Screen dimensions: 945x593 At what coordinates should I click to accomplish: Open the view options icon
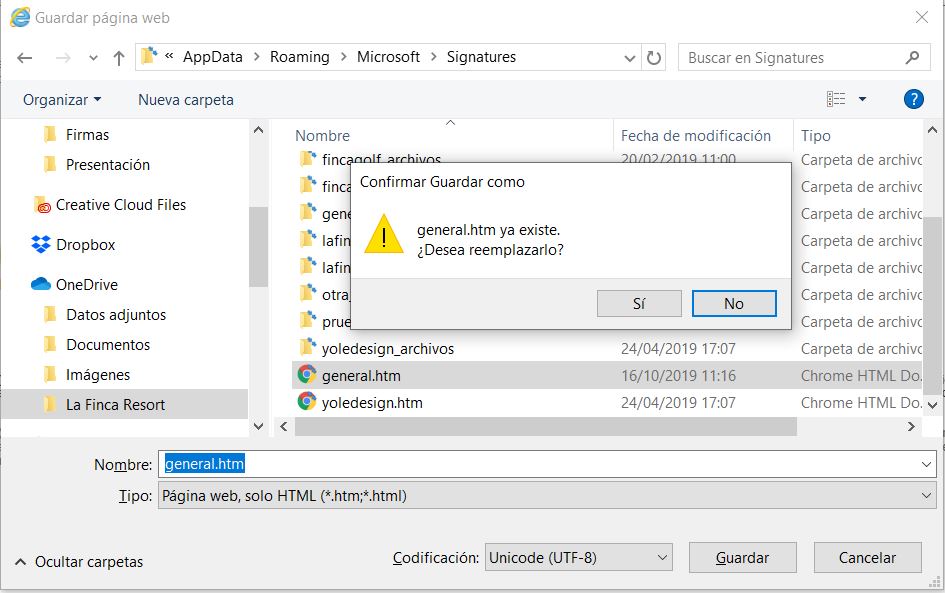[x=837, y=99]
